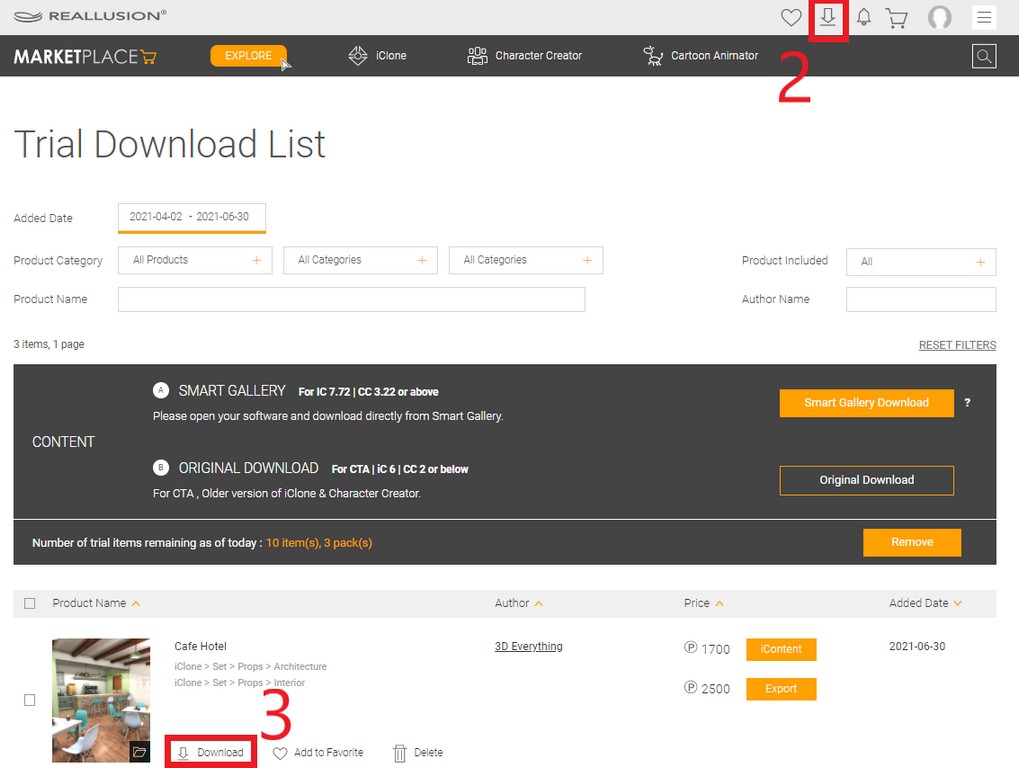Sort by Product Name column arrow
Screen dimensions: 1019x768
(x=136, y=604)
